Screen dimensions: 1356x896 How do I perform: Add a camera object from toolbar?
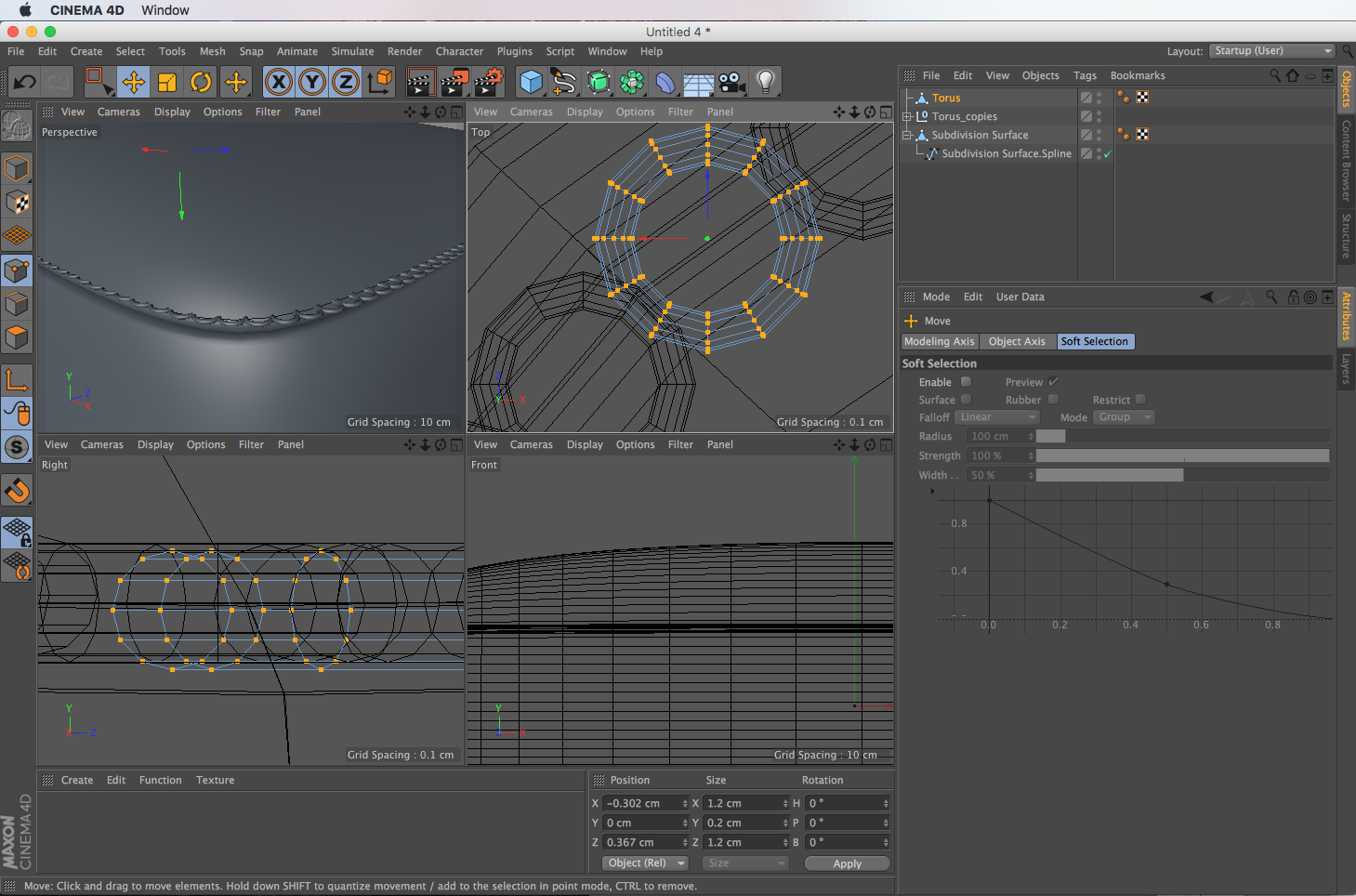click(732, 83)
